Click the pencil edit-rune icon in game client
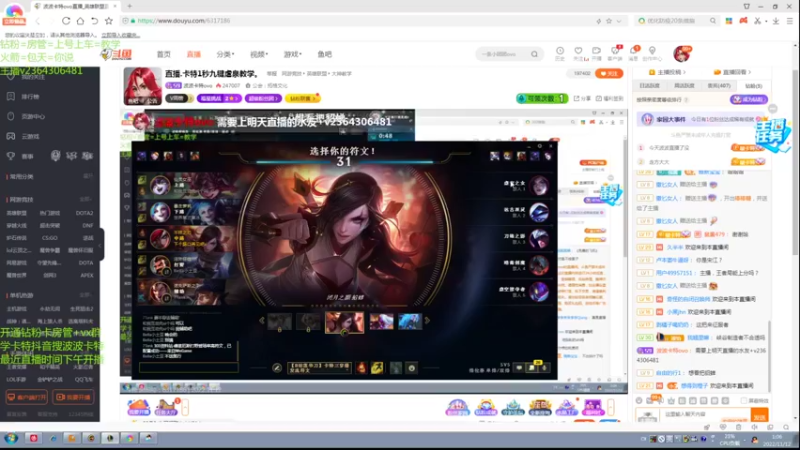 [x=277, y=368]
